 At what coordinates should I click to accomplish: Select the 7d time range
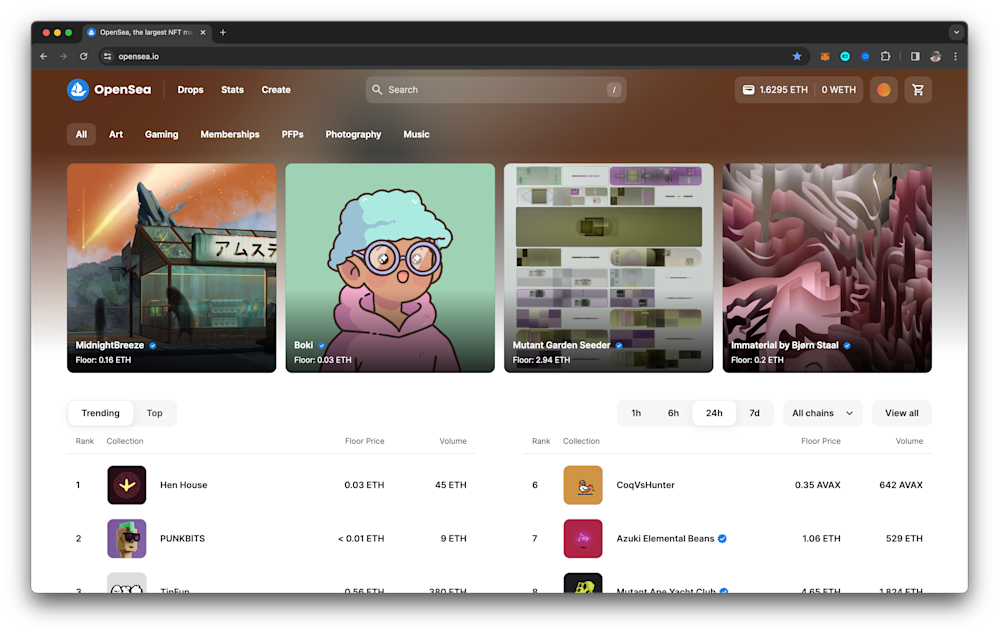[754, 413]
